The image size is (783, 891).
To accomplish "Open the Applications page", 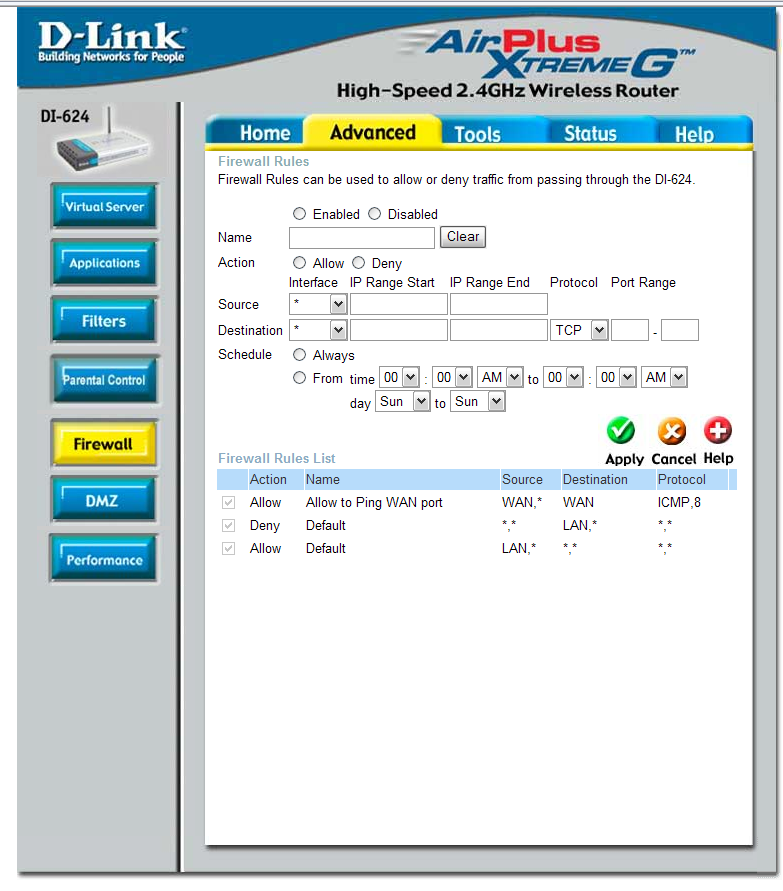I will (104, 263).
